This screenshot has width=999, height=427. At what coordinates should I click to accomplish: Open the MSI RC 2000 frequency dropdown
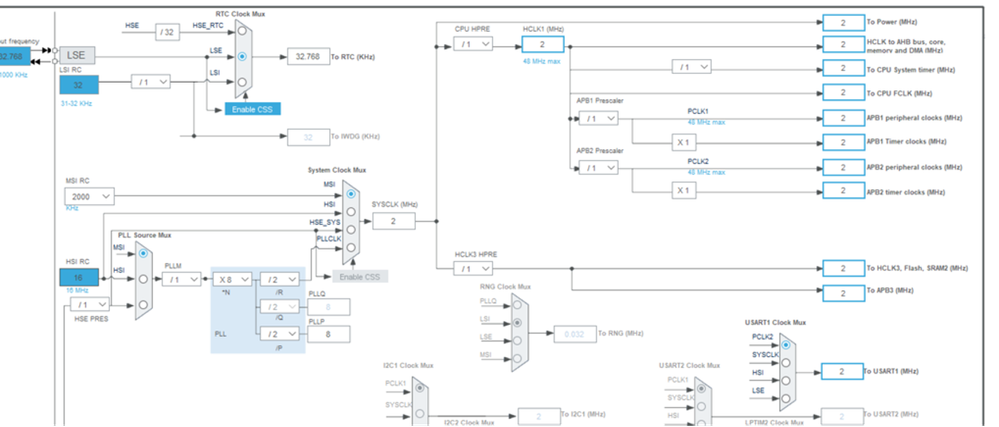(89, 197)
